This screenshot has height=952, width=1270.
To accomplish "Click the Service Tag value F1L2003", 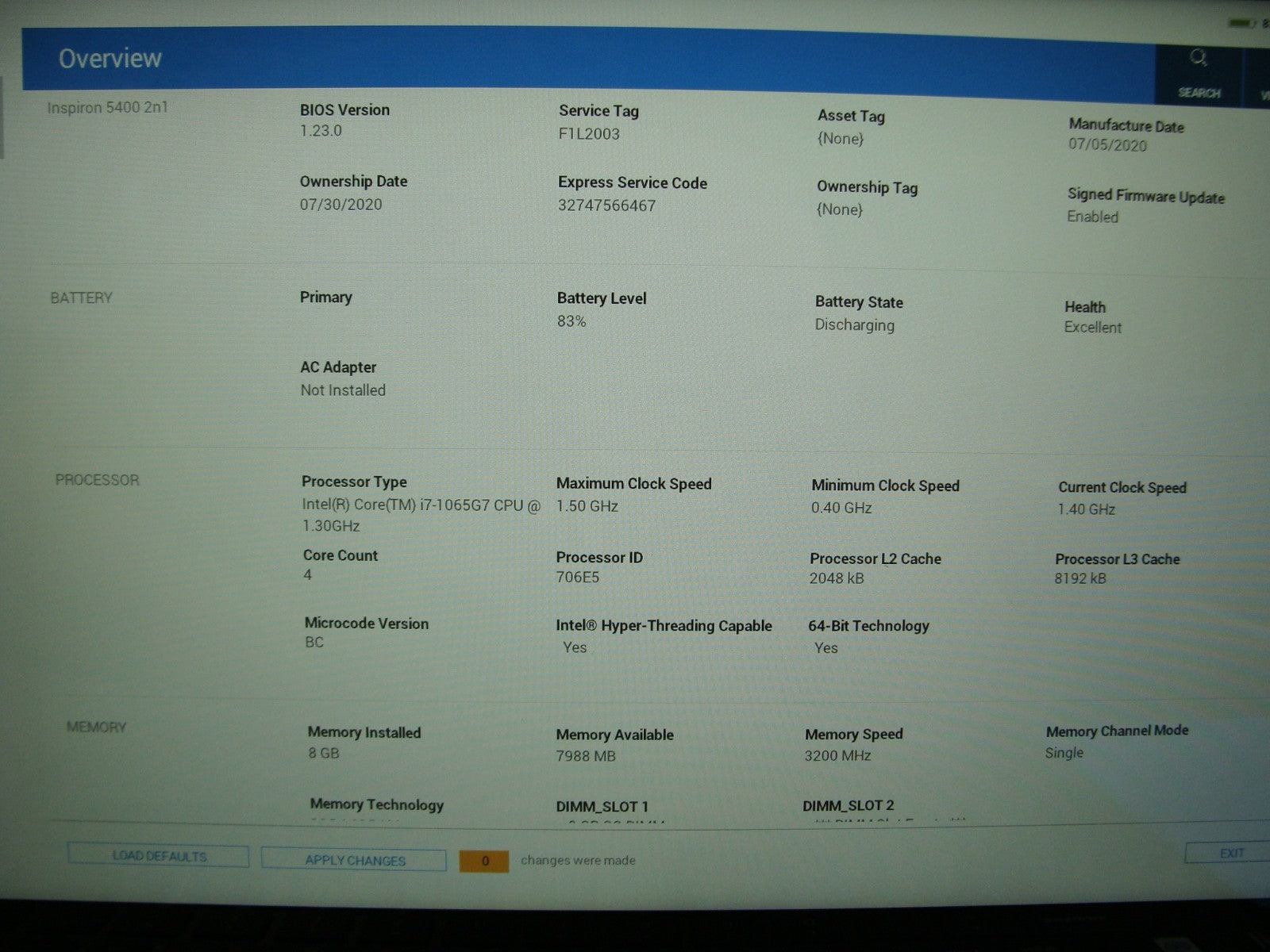I will (x=589, y=133).
